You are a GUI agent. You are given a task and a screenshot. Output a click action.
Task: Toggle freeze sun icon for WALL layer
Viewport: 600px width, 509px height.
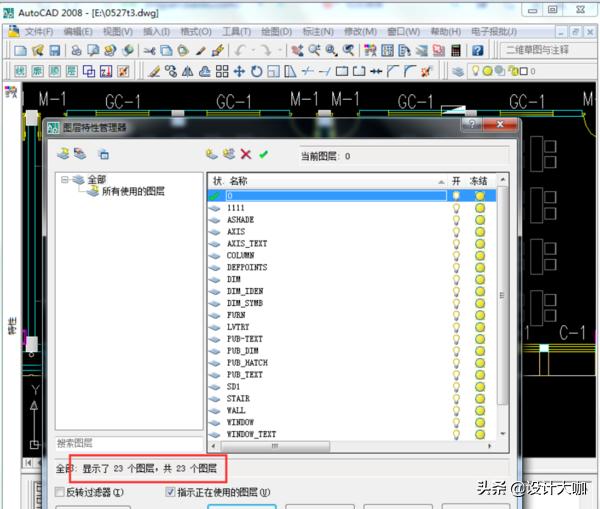click(x=480, y=410)
